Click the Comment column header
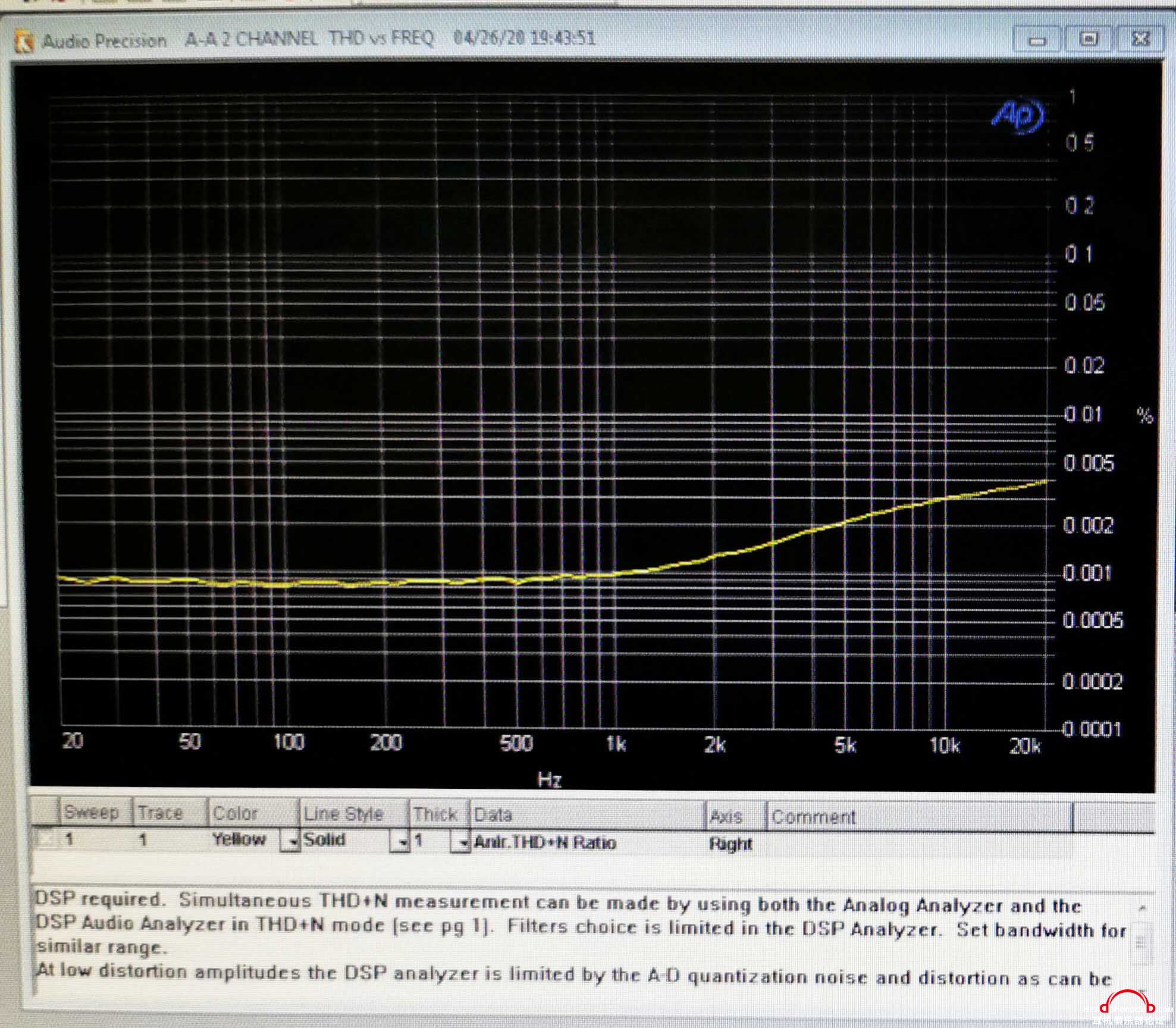Image resolution: width=1176 pixels, height=1028 pixels. coord(920,817)
